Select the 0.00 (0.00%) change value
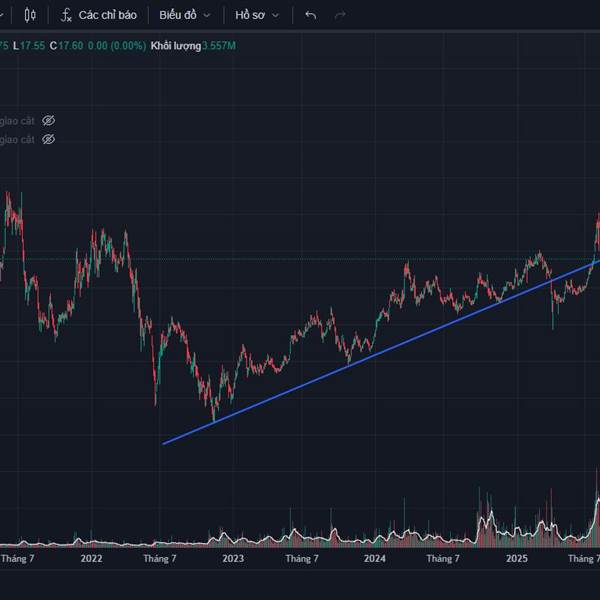This screenshot has width=600, height=600. pos(117,46)
